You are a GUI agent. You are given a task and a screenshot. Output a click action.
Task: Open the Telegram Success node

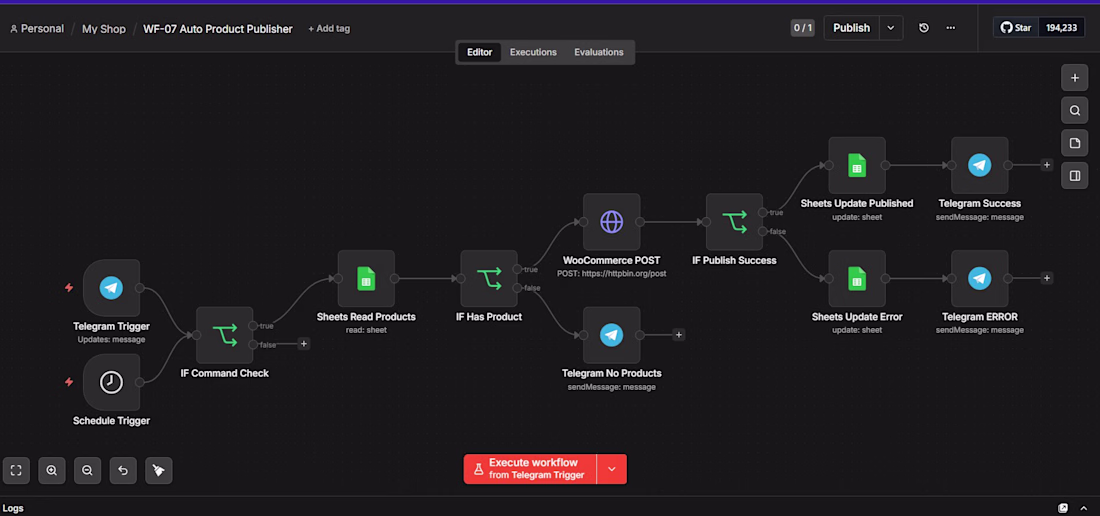tap(980, 165)
